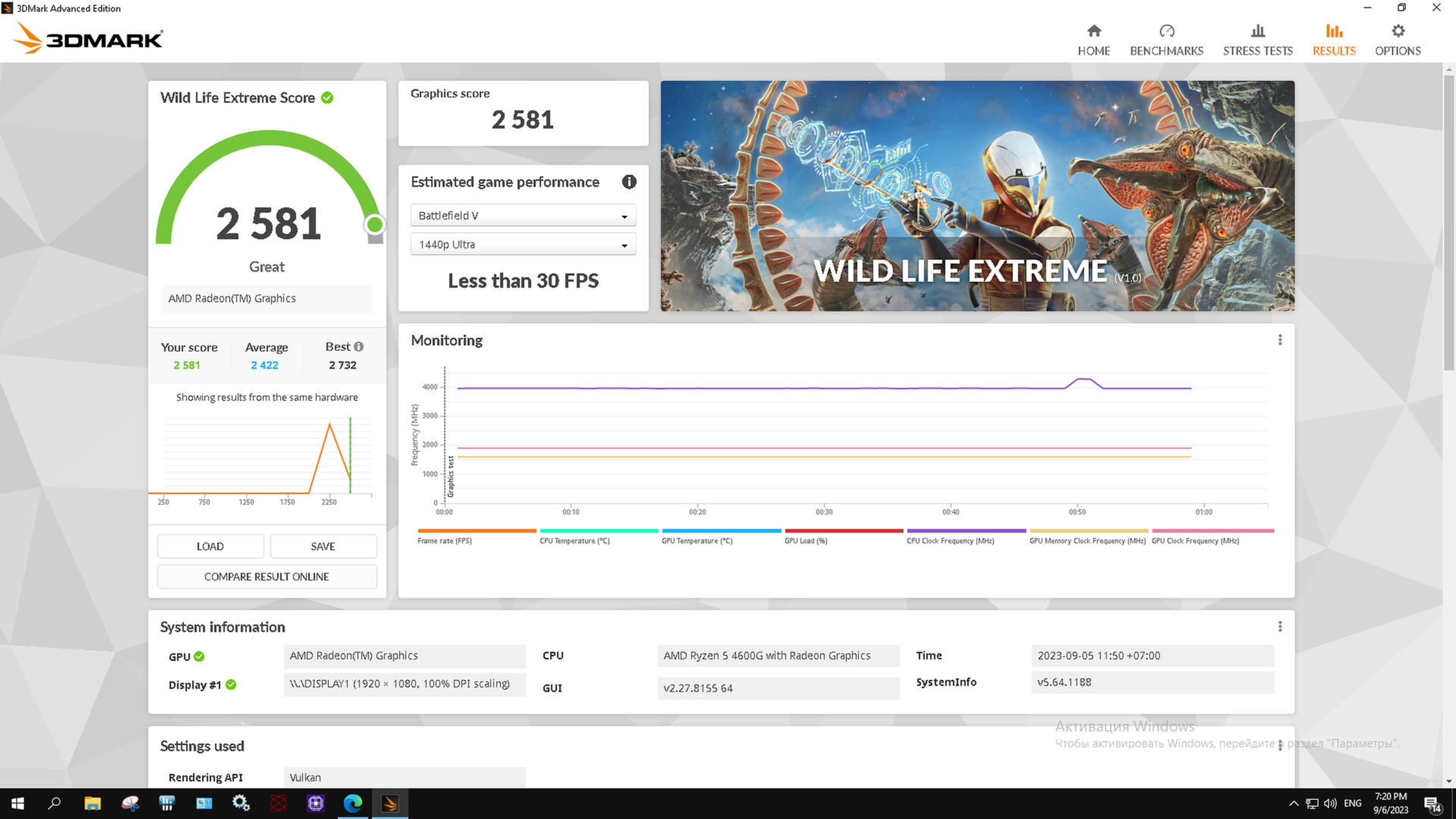
Task: Open Microsoft Edge from the taskbar
Action: (353, 803)
